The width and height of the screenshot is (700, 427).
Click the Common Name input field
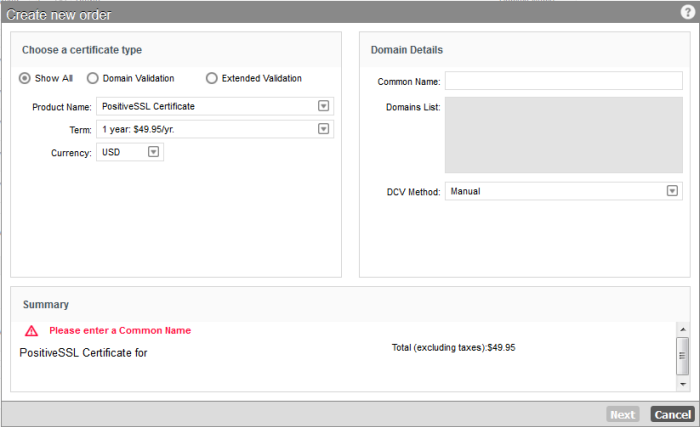pyautogui.click(x=563, y=81)
